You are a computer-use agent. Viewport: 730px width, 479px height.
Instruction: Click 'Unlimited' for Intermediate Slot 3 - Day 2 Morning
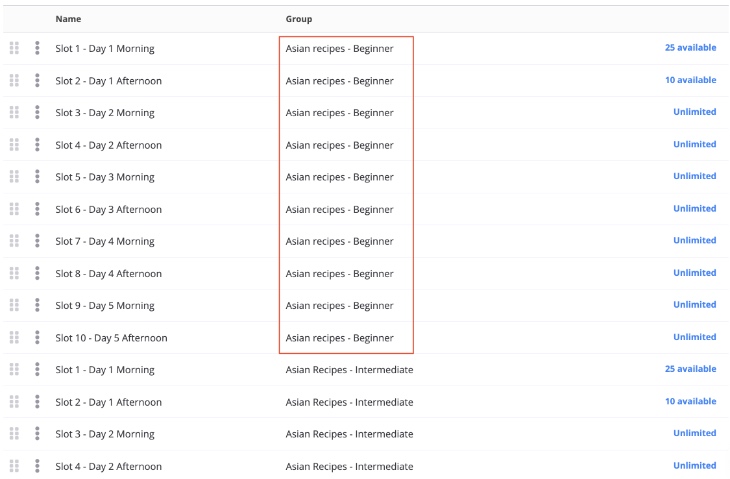(695, 433)
